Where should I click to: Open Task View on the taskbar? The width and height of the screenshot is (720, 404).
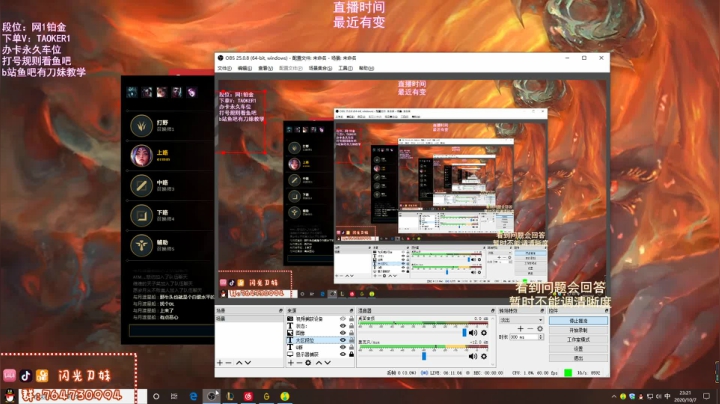coord(174,396)
